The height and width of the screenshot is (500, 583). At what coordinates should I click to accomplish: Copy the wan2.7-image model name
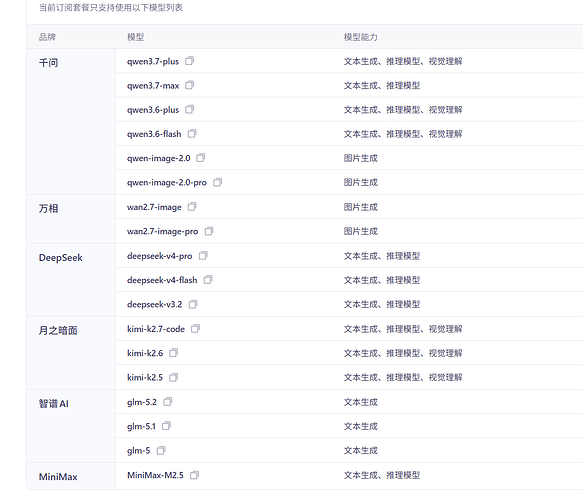click(192, 207)
